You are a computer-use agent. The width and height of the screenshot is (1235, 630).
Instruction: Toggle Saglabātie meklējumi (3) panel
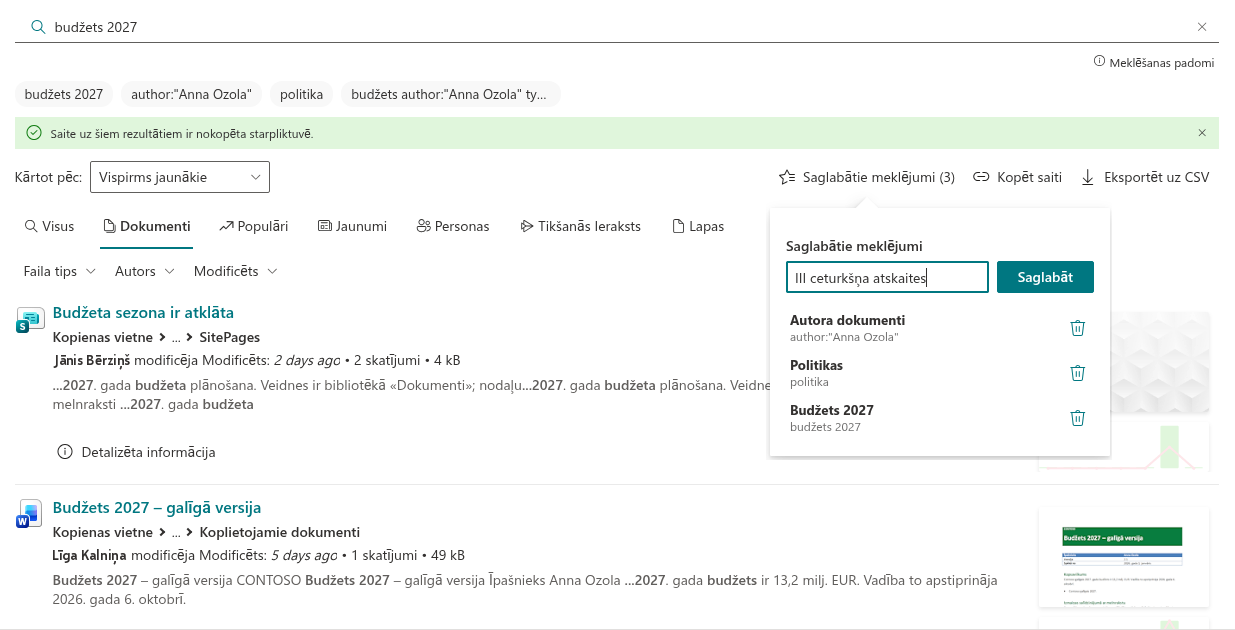point(867,177)
